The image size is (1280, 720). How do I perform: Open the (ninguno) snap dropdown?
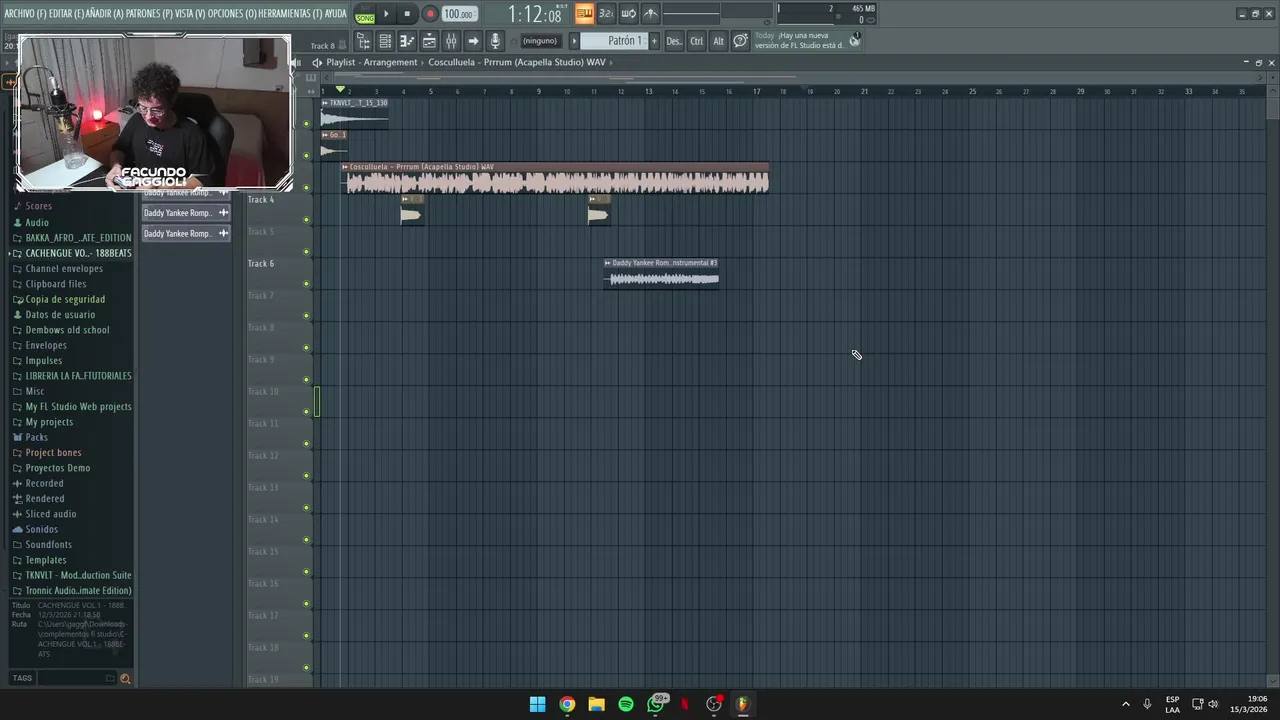pyautogui.click(x=540, y=41)
